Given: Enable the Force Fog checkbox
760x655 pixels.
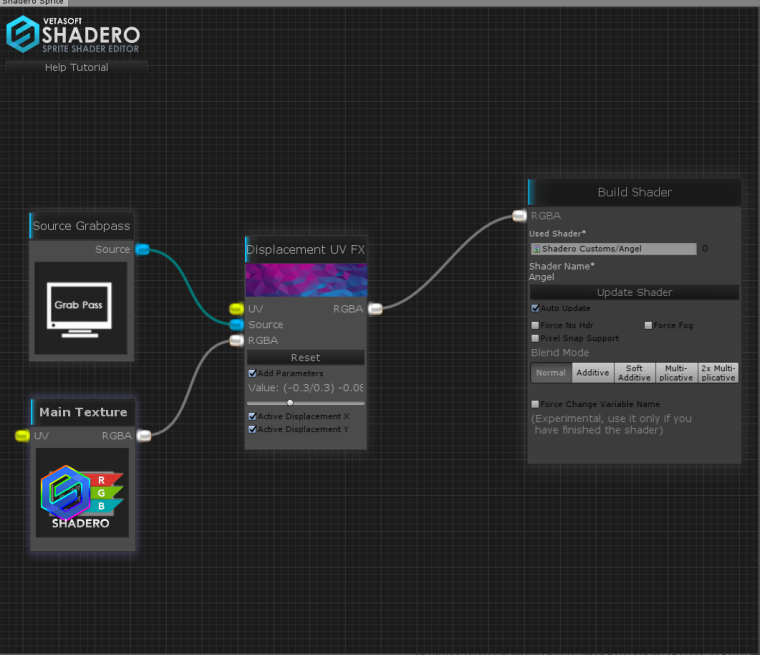Looking at the screenshot, I should click(x=648, y=325).
